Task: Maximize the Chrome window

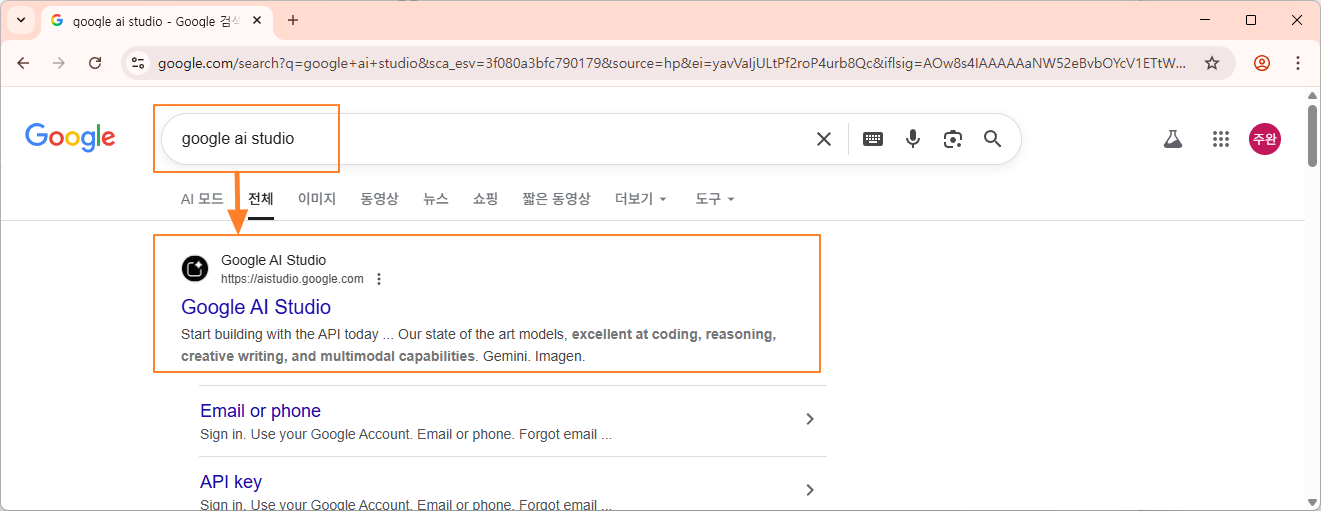Action: tap(1251, 20)
